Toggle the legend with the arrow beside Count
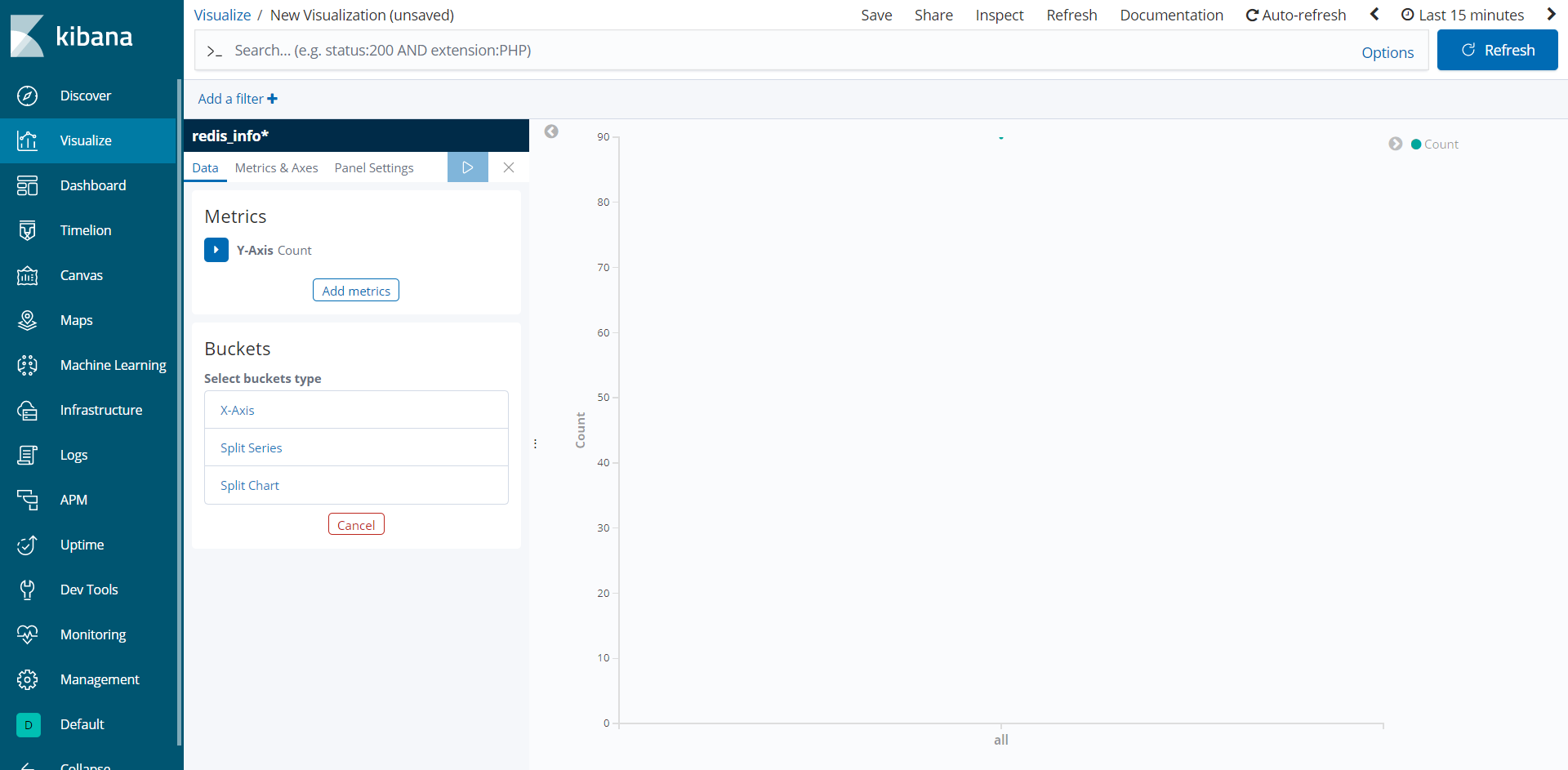The width and height of the screenshot is (1568, 770). 1395,144
